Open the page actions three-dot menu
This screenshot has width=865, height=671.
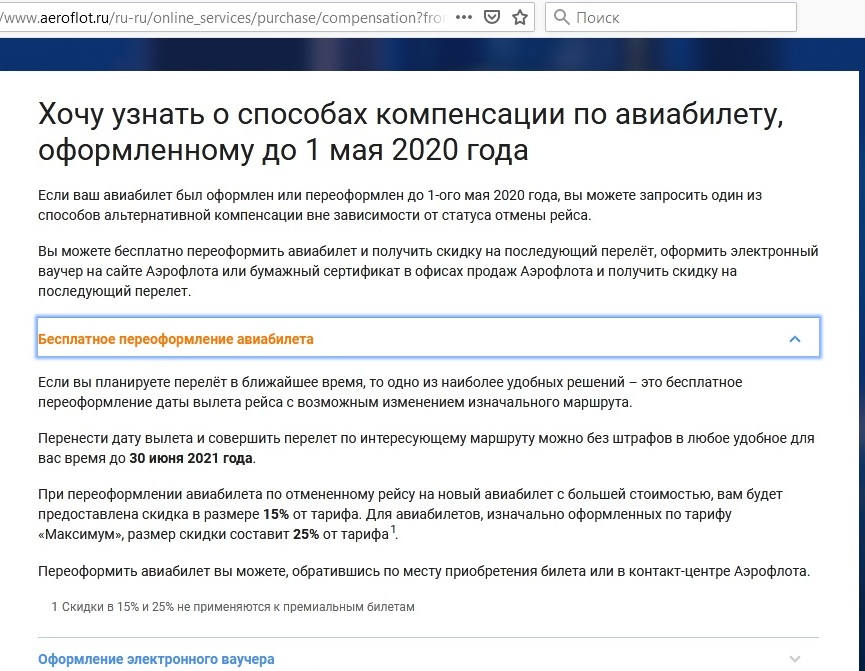(x=464, y=17)
